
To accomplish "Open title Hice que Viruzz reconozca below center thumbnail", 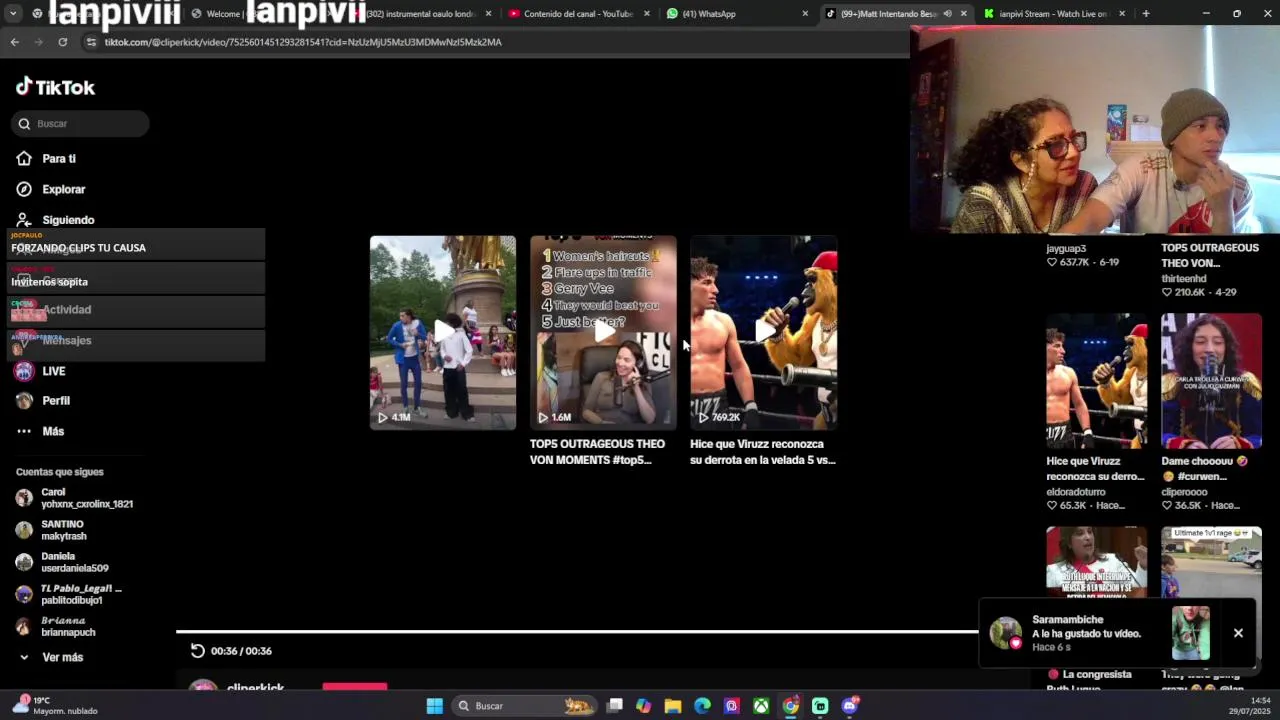I will (x=762, y=452).
